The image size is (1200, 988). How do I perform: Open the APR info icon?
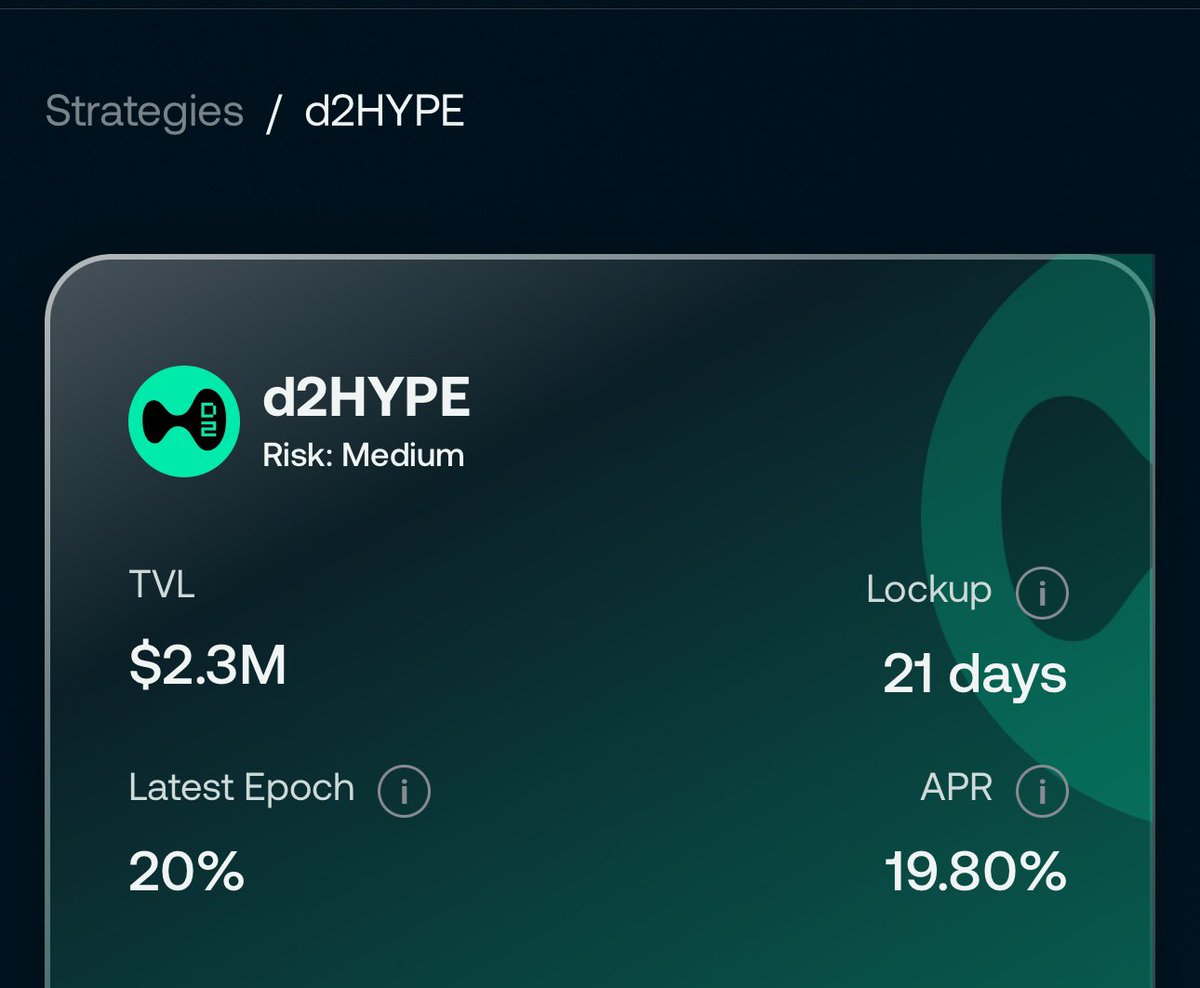(x=1042, y=791)
